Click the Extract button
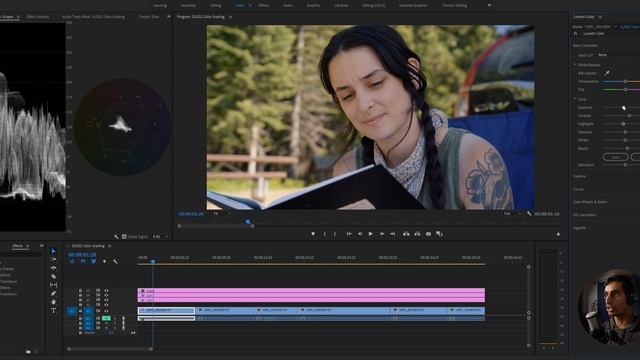Screen dimensions: 640x360 [417, 234]
